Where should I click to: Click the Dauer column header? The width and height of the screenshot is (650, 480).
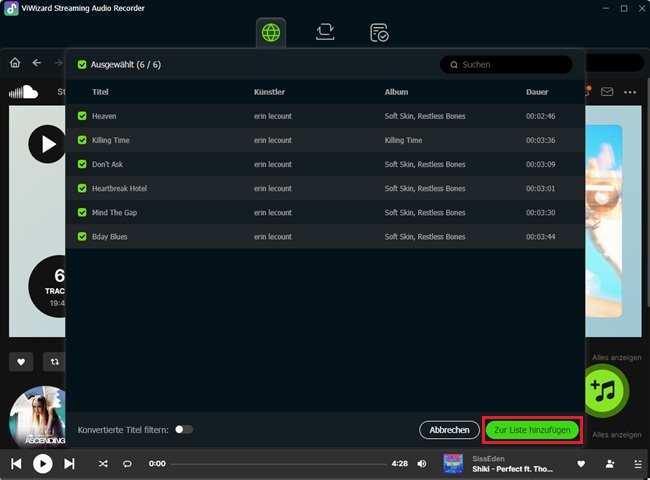[537, 92]
